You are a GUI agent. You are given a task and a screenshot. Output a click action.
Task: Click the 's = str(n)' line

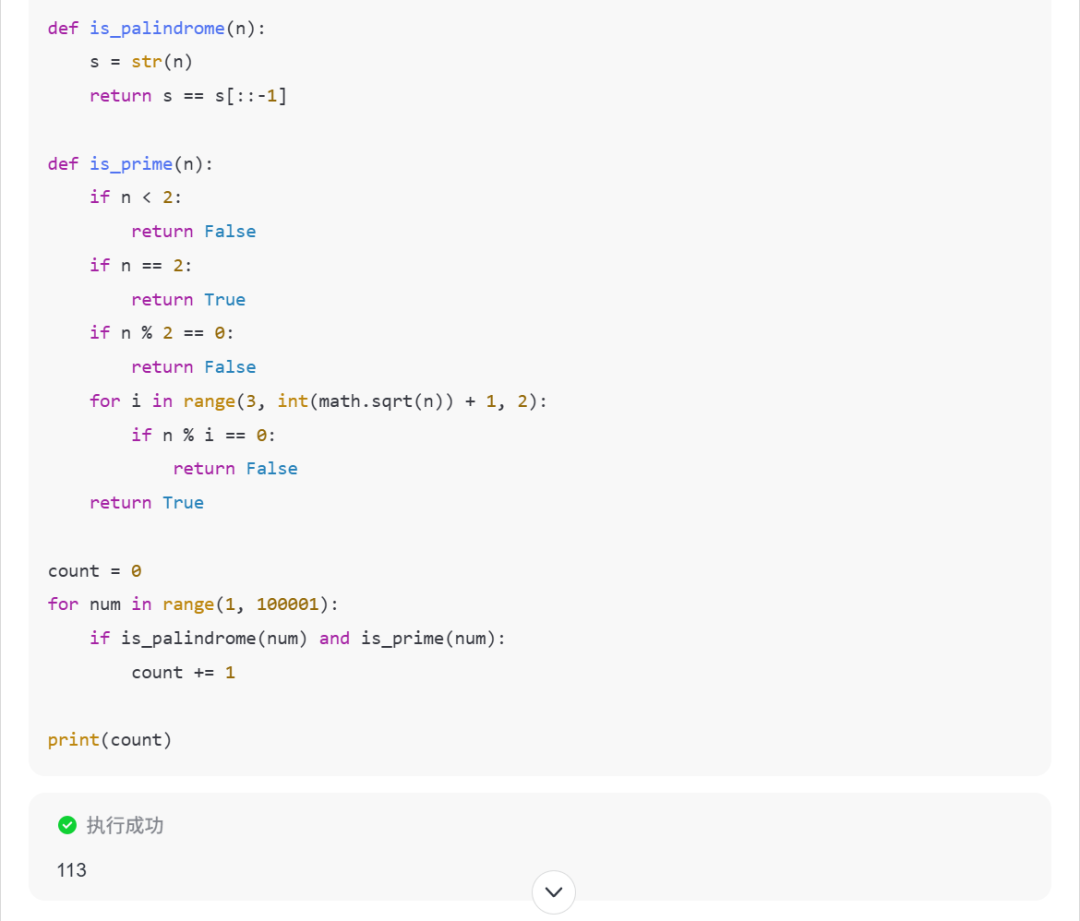pyautogui.click(x=141, y=62)
